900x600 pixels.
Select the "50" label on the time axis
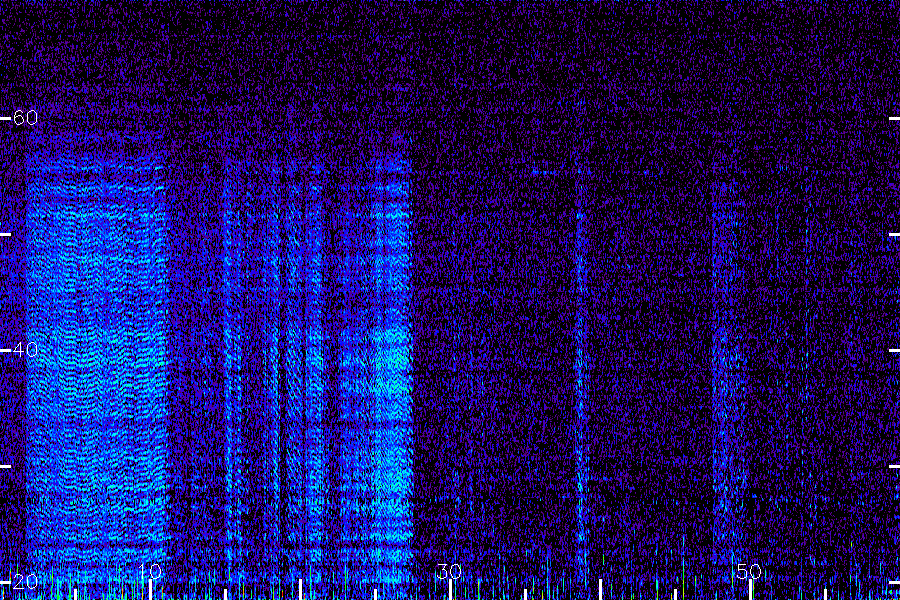pos(749,571)
